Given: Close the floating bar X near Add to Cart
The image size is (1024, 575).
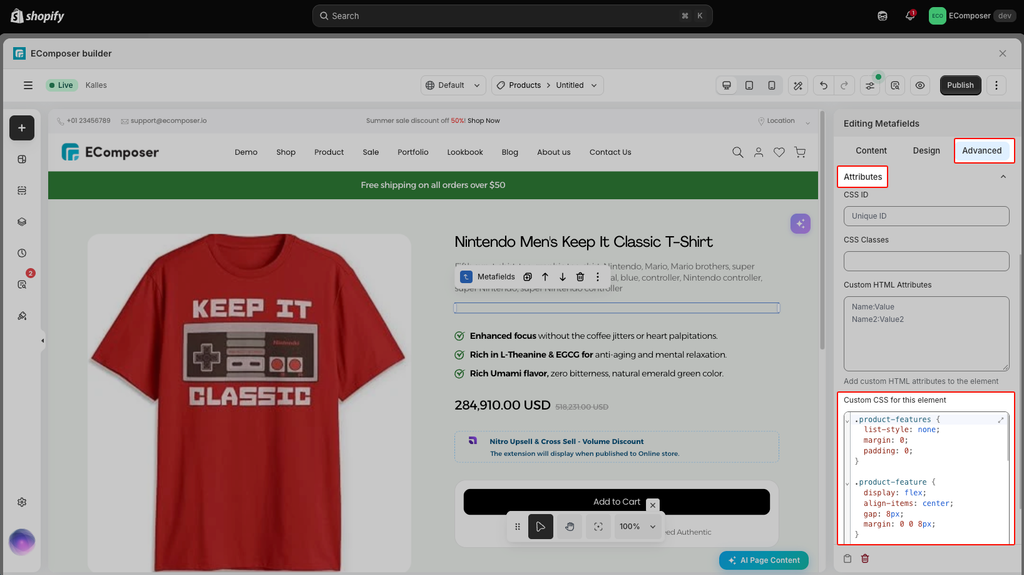Looking at the screenshot, I should point(652,505).
